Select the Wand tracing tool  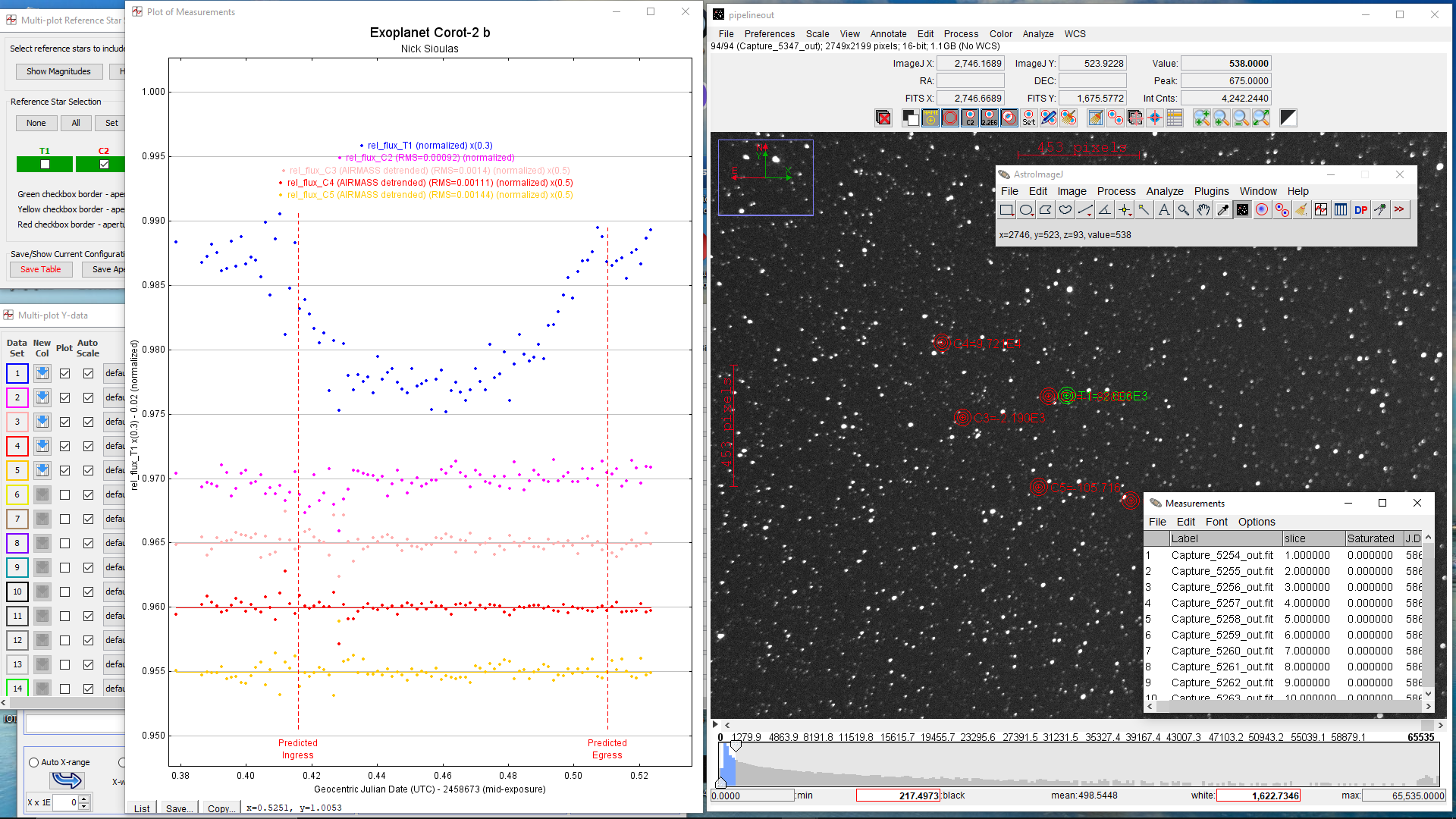coord(1144,210)
